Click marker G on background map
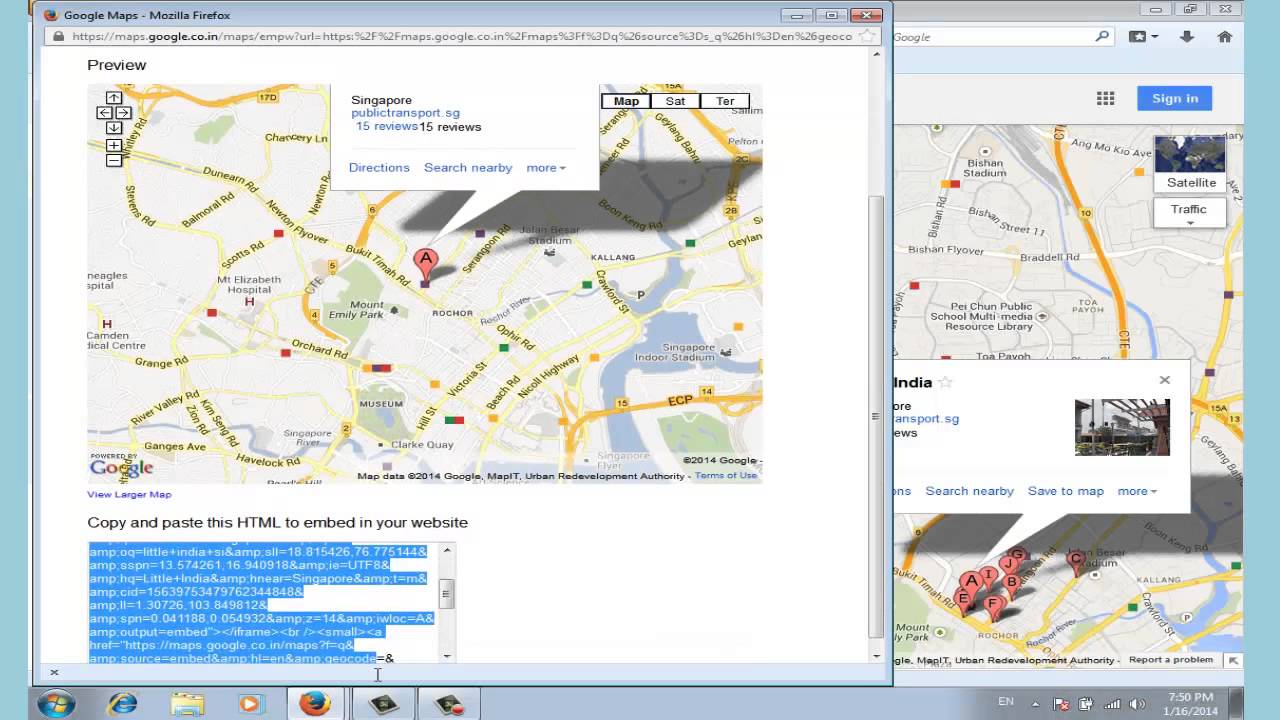The width and height of the screenshot is (1280, 720). point(1018,557)
